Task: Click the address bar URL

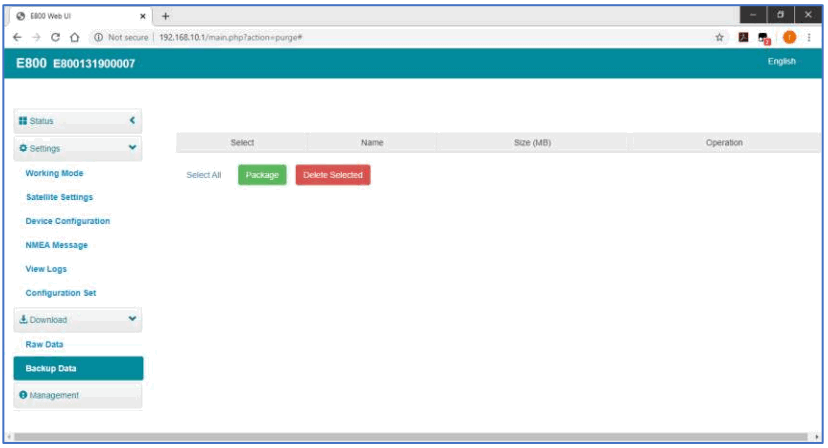Action: (x=231, y=38)
